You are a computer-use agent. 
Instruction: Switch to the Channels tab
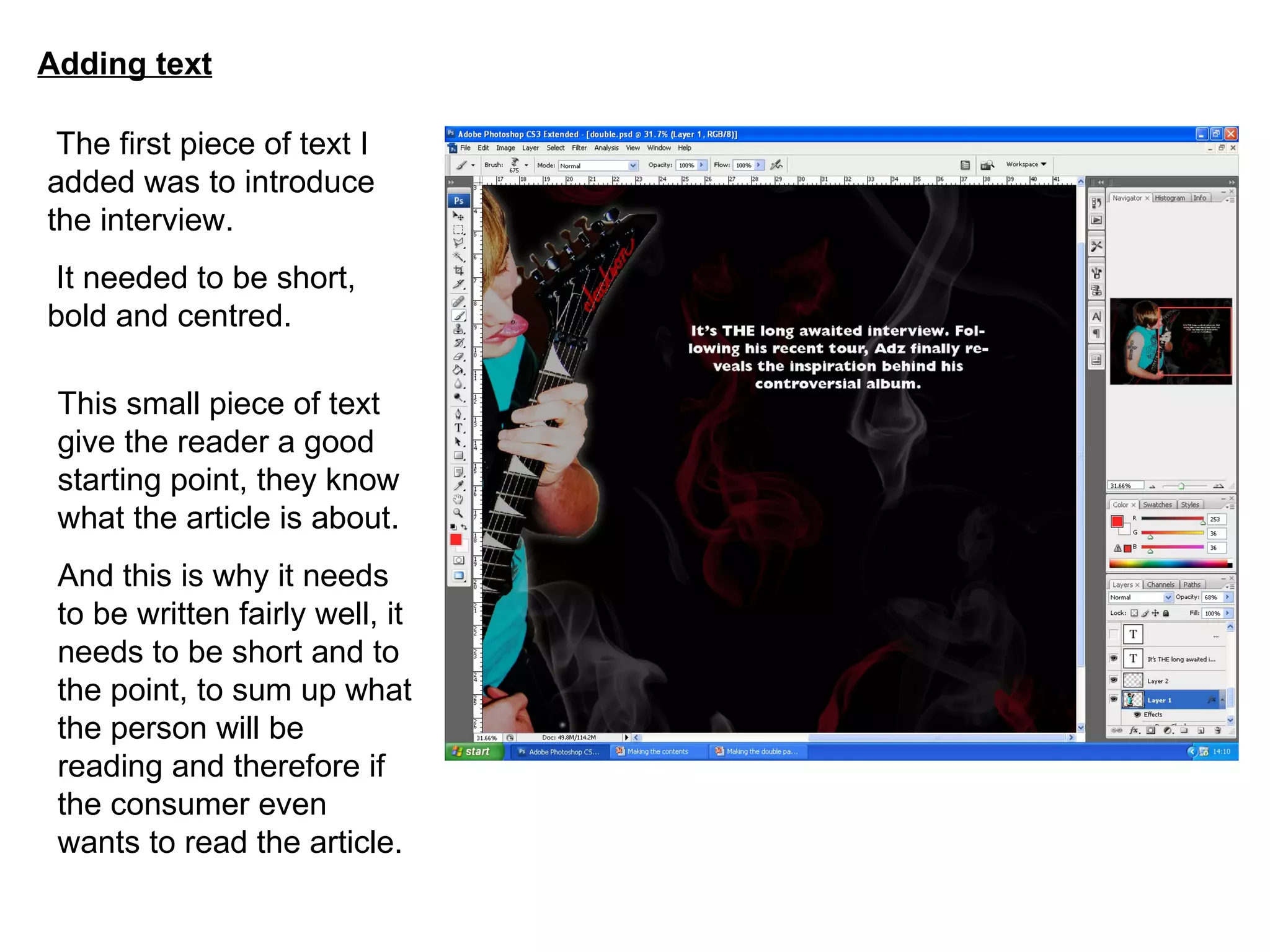pos(1160,584)
